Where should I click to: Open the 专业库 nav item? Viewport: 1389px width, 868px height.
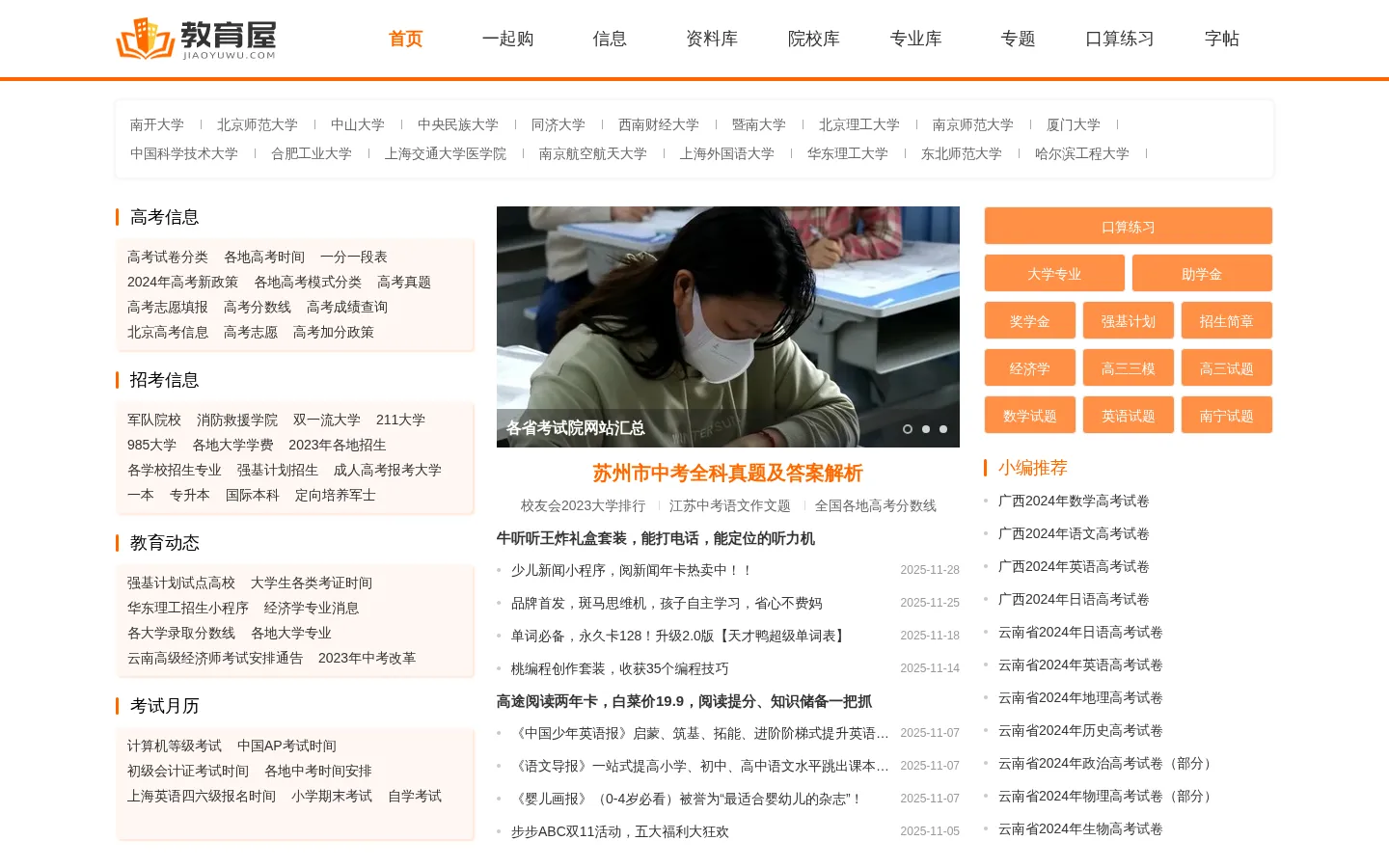(x=916, y=39)
